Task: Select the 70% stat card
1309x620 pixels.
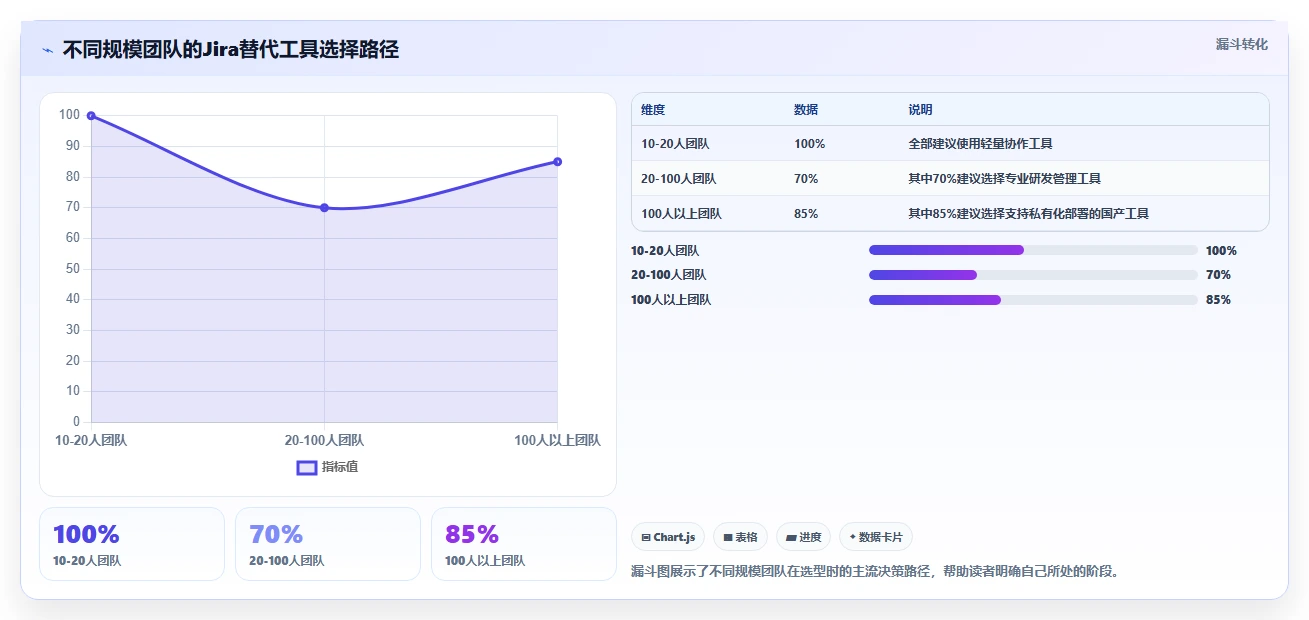Action: coord(328,544)
